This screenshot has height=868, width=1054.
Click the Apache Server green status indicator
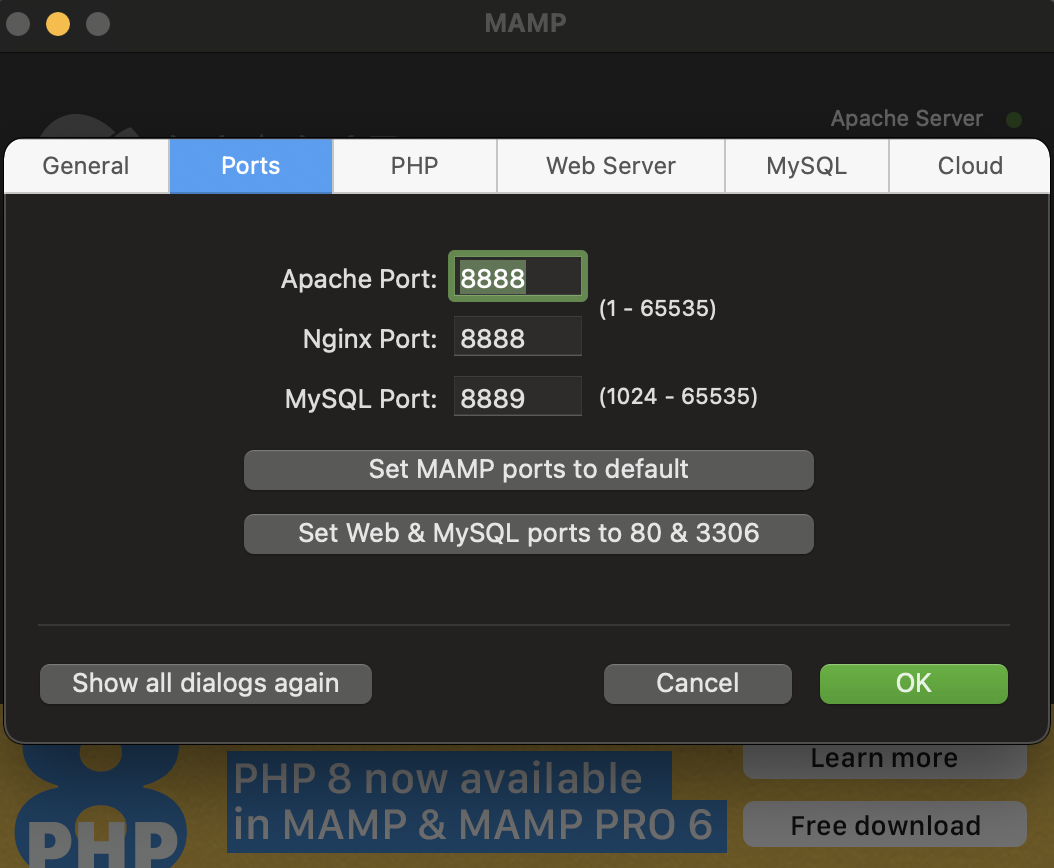pyautogui.click(x=1014, y=119)
